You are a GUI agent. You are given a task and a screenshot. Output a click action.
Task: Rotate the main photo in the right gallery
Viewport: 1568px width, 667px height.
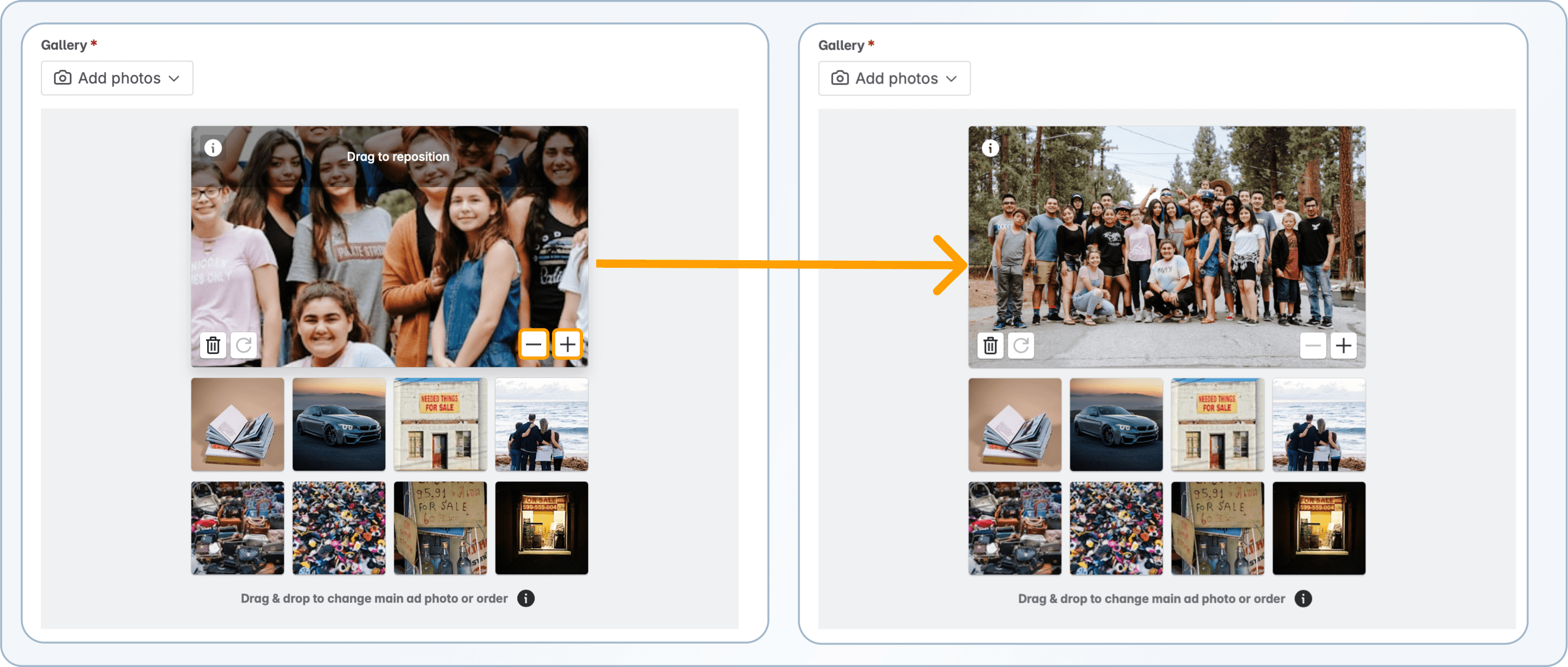[1021, 345]
